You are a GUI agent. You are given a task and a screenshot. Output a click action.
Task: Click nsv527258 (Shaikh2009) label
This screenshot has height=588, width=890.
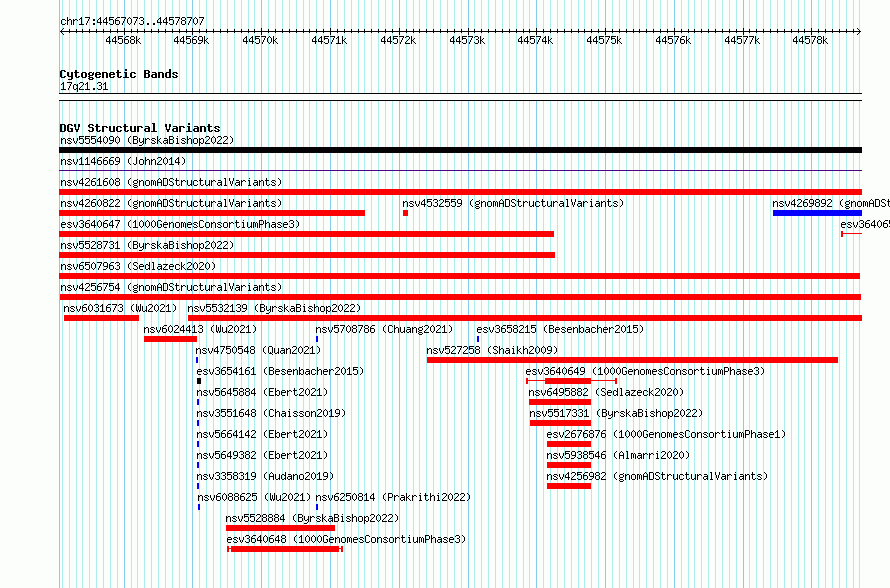[492, 350]
